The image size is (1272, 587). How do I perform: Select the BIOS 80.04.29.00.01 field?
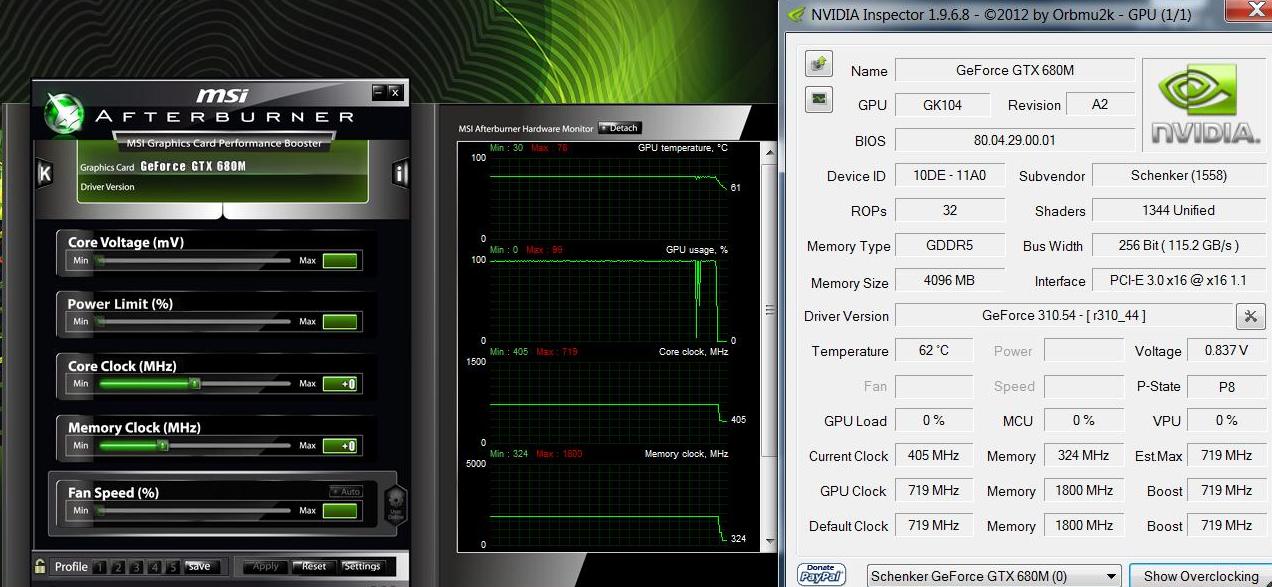[x=1015, y=141]
